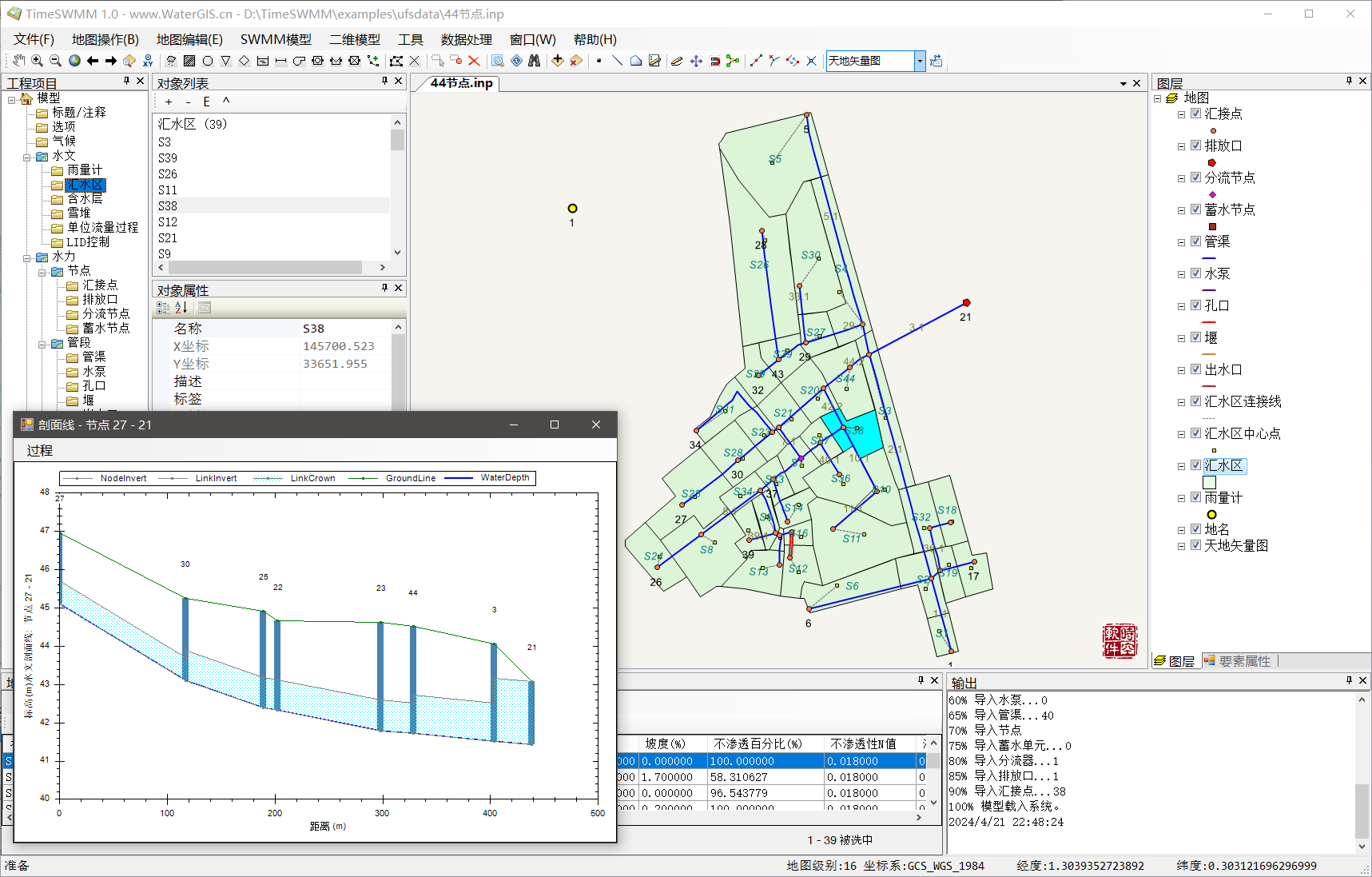The height and width of the screenshot is (877, 1372).
Task: Click the globe full extent icon
Action: [74, 61]
